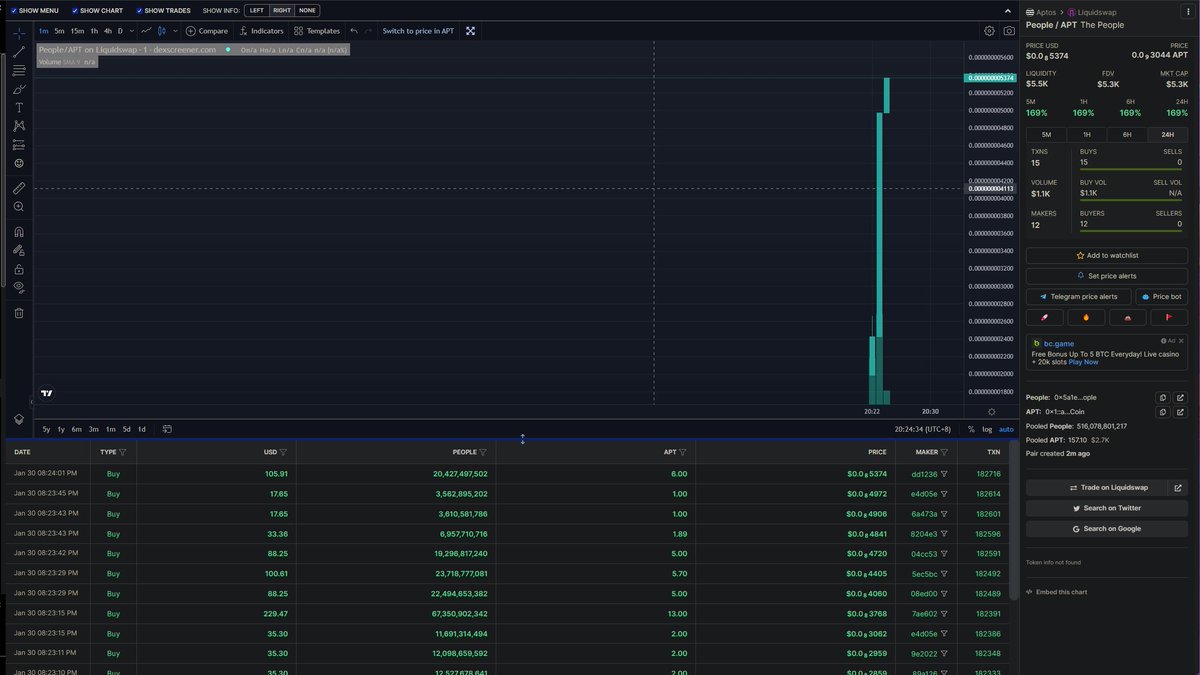Screen dimensions: 1200x675
Task: Copy the People token address
Action: (x=1162, y=397)
